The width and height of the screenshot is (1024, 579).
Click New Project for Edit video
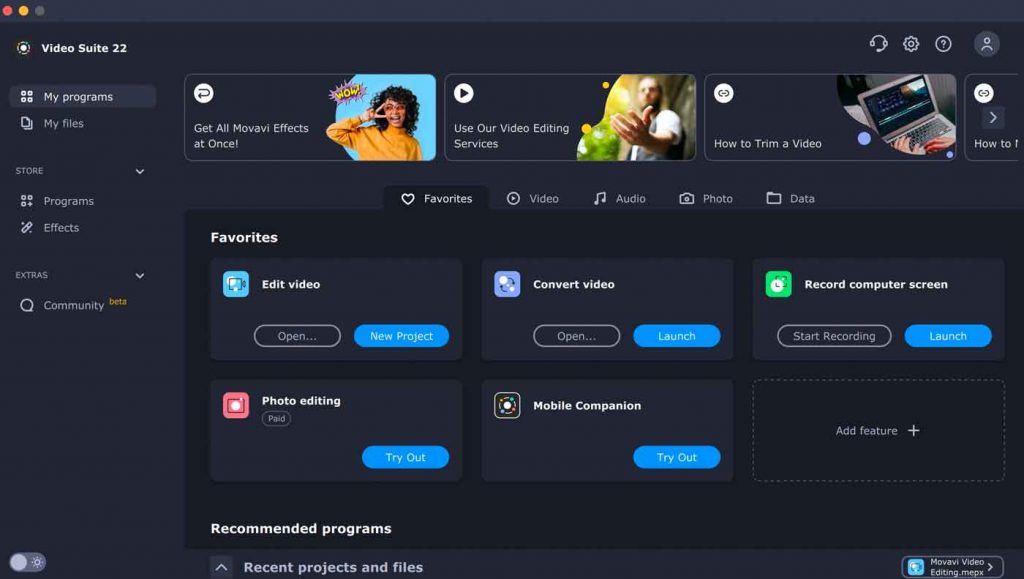[x=401, y=336]
